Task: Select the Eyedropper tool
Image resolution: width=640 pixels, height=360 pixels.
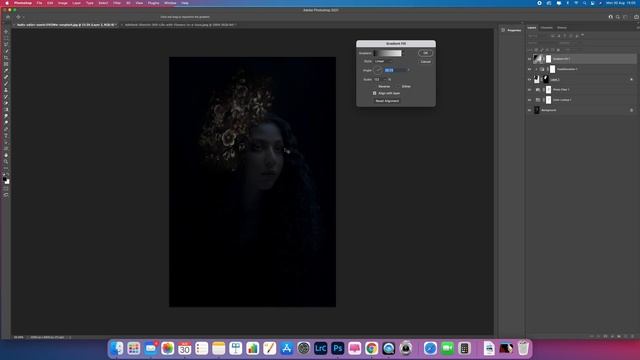Action: tap(6, 71)
